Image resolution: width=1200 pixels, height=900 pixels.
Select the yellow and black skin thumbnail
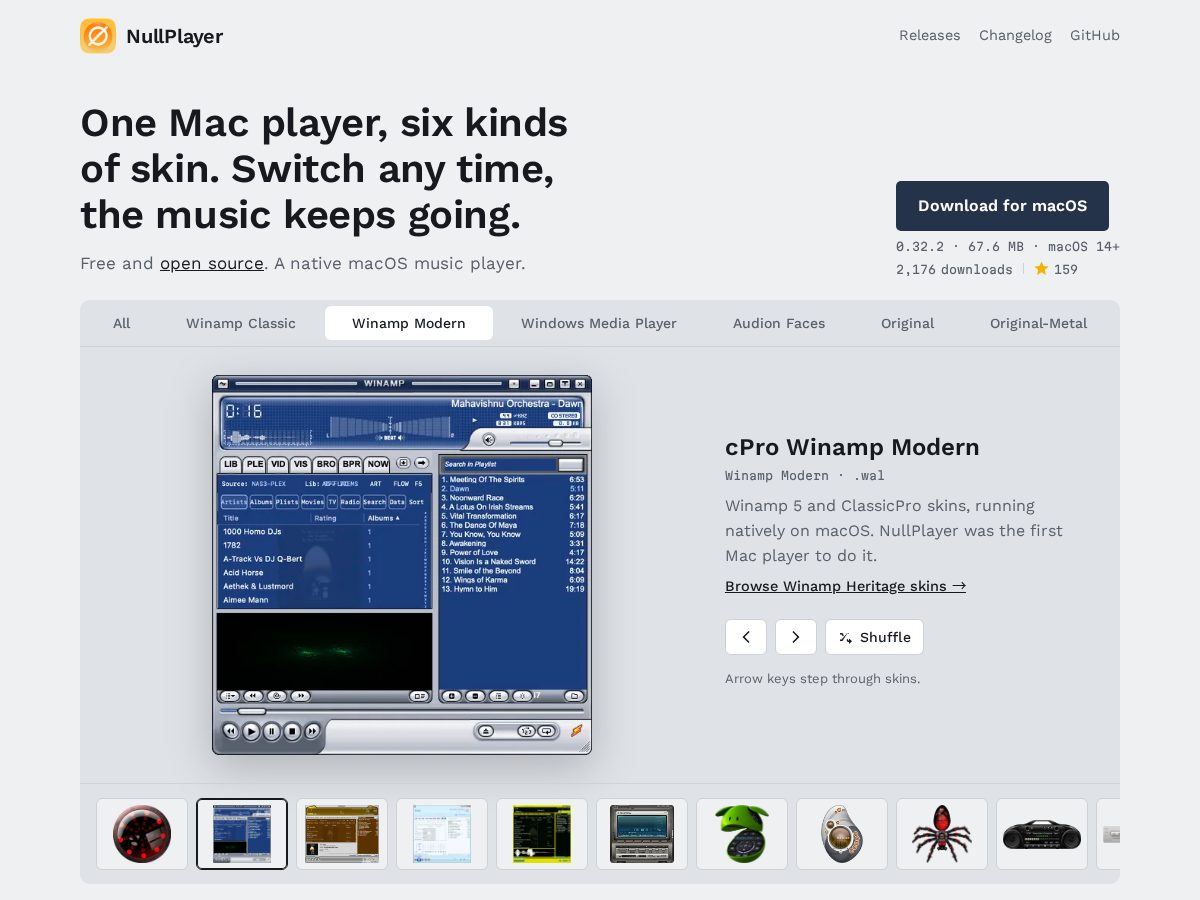[542, 834]
